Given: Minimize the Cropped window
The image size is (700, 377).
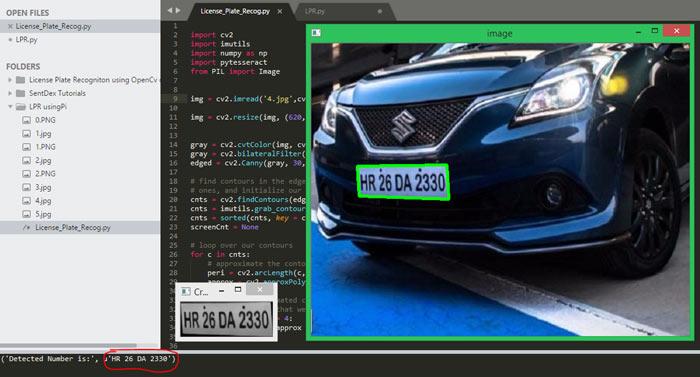Looking at the screenshot, I should tap(221, 290).
